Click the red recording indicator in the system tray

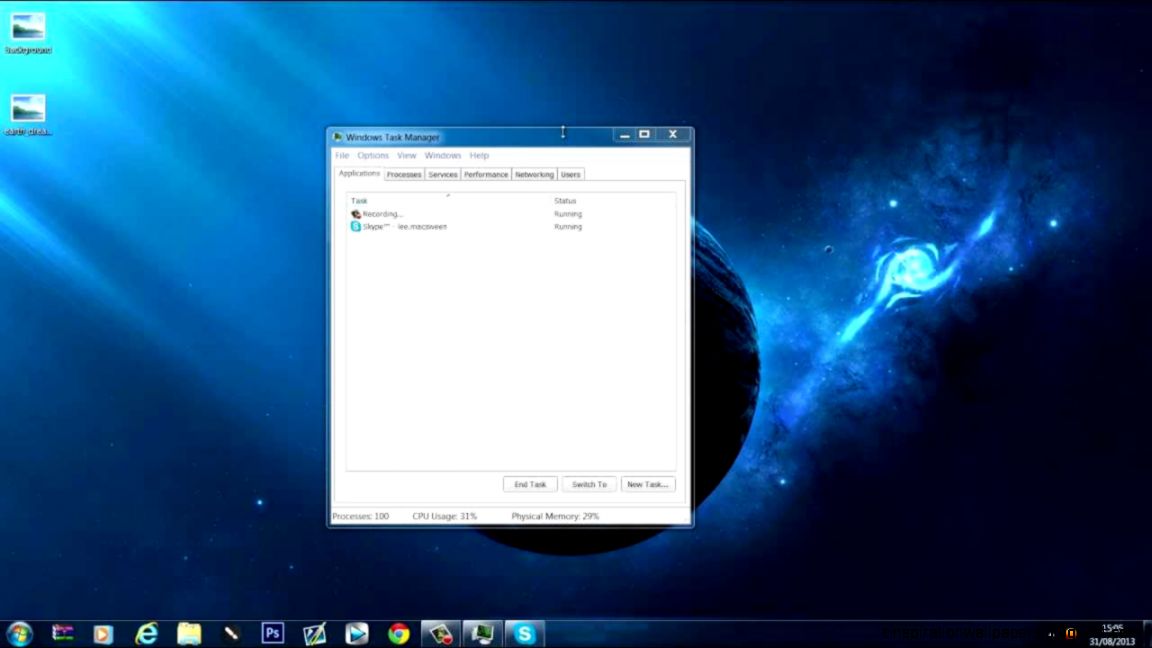coord(1072,633)
